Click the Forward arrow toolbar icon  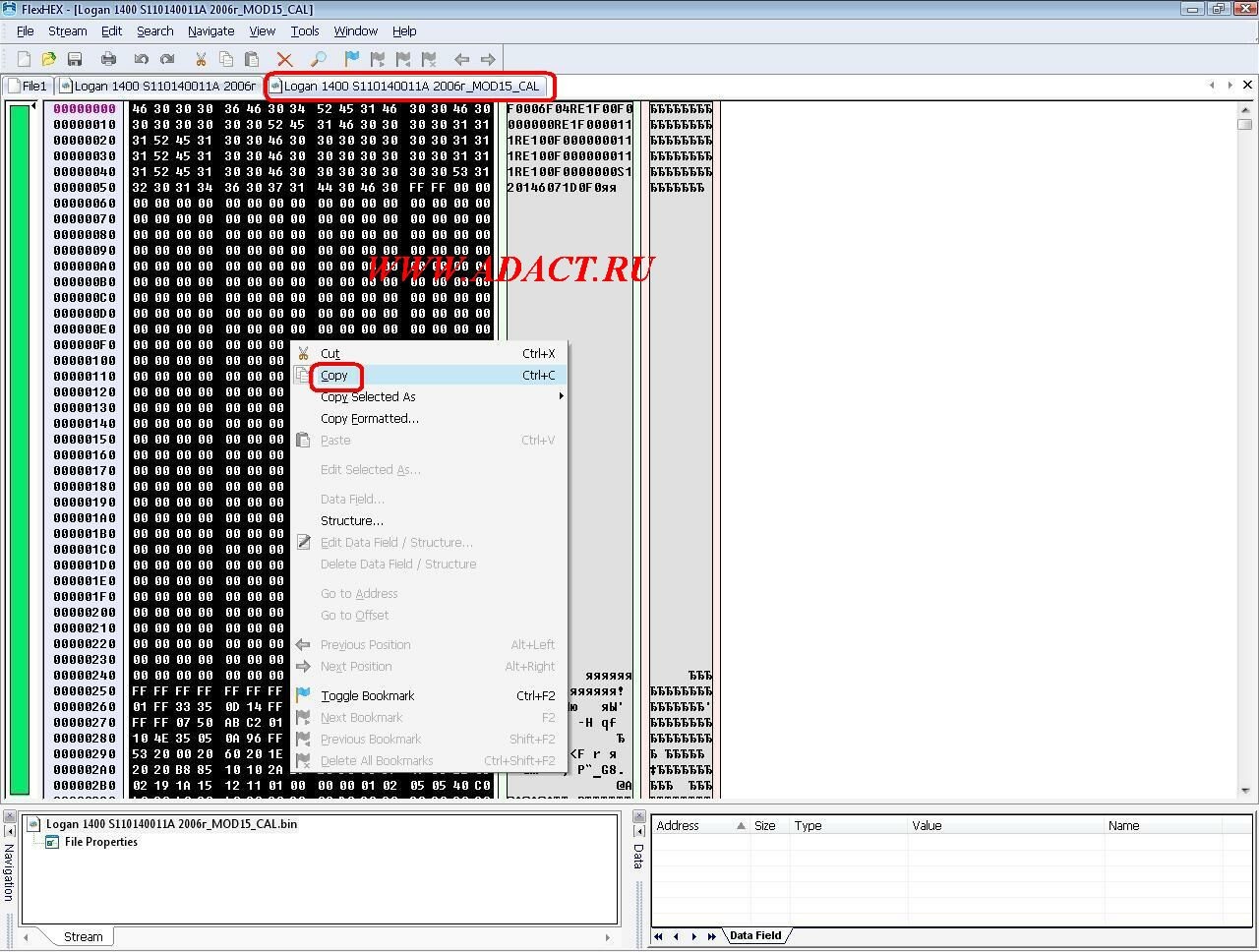click(488, 59)
